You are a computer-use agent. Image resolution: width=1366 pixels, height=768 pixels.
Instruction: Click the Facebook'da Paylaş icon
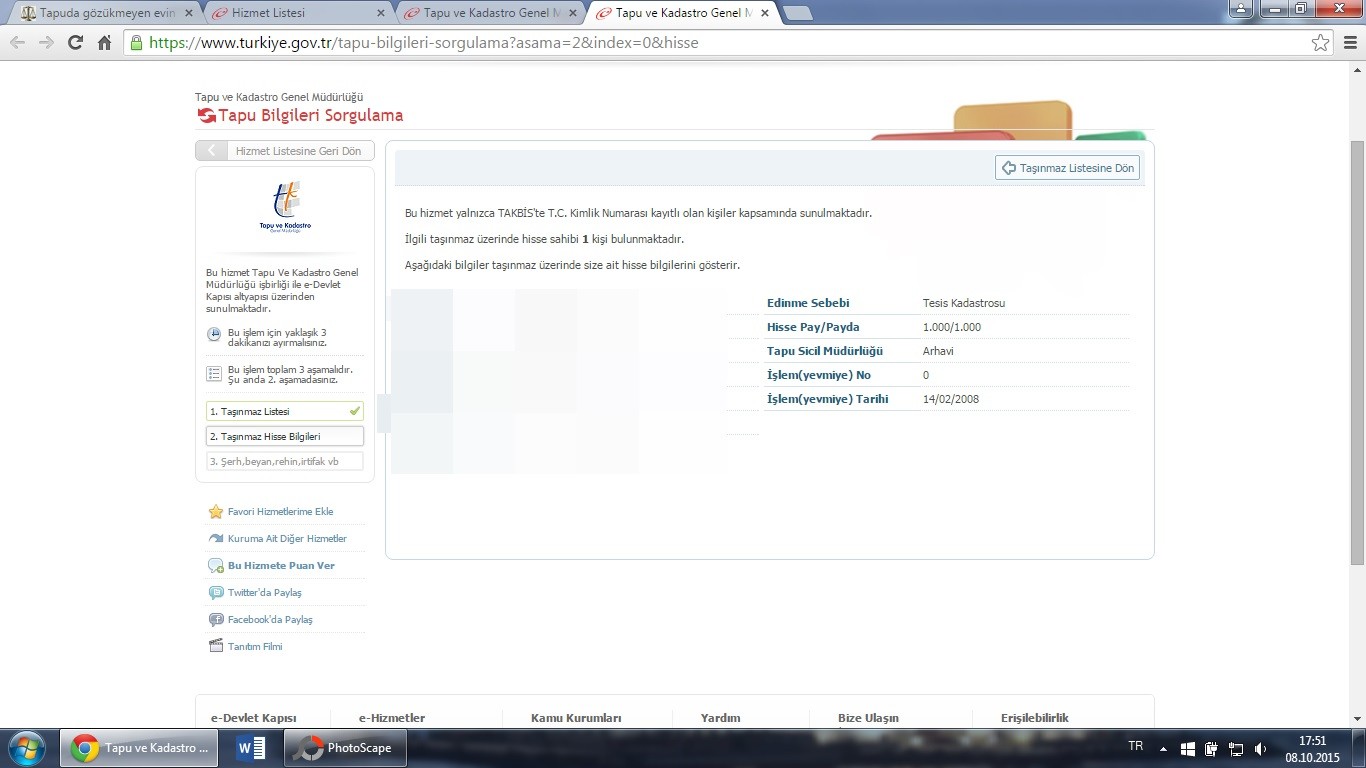click(215, 620)
